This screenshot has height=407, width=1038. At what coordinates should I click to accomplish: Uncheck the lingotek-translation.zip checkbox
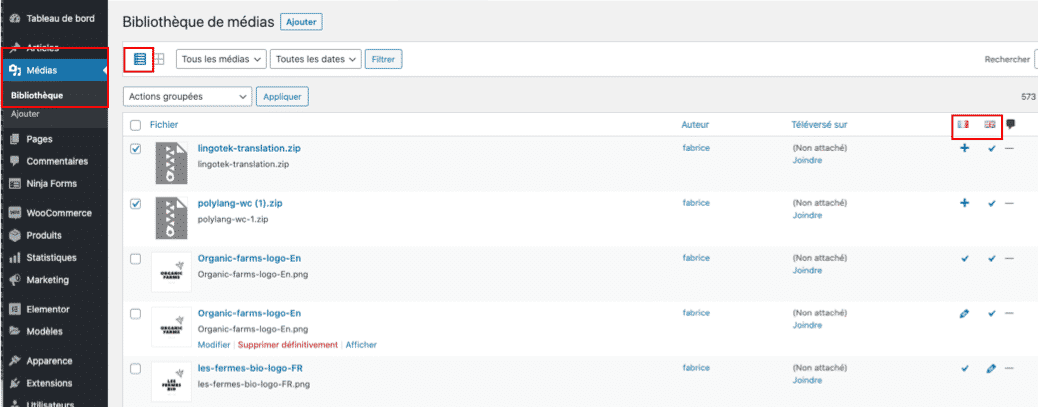[135, 149]
